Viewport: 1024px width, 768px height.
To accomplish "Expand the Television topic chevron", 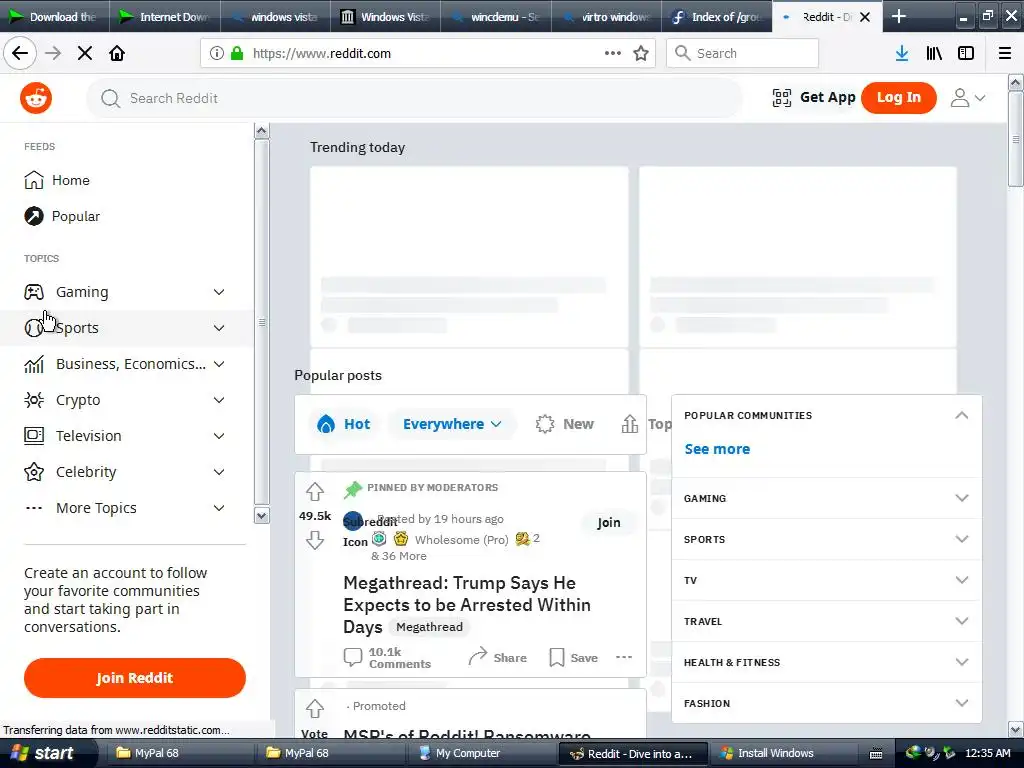I will coord(219,436).
